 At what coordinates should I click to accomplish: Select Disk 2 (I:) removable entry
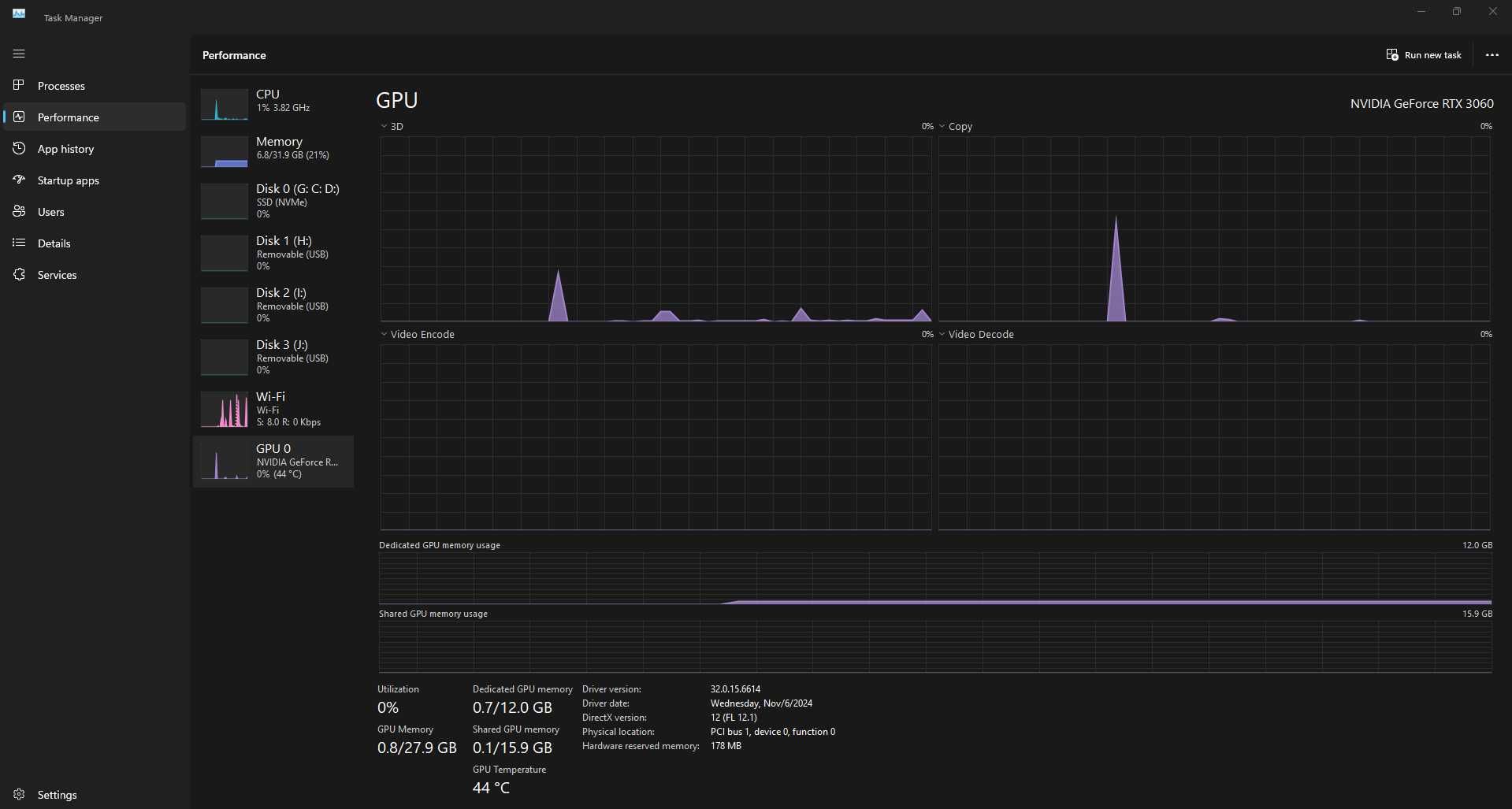click(x=273, y=305)
